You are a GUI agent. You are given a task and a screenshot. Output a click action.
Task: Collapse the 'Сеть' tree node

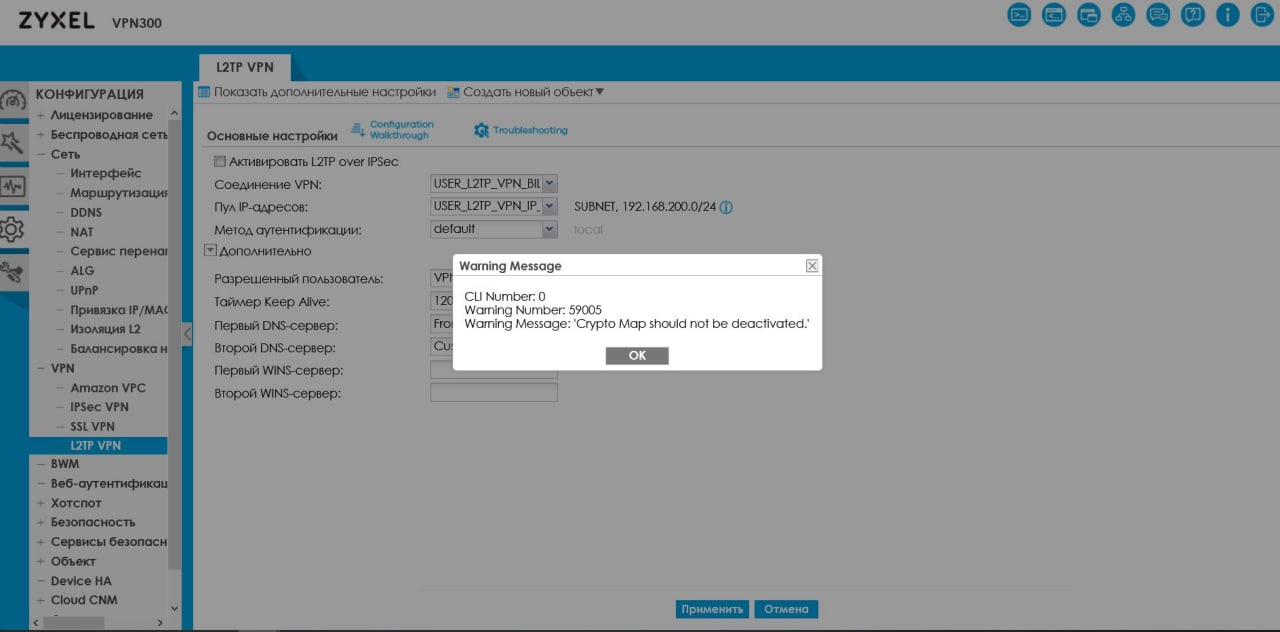tap(41, 154)
